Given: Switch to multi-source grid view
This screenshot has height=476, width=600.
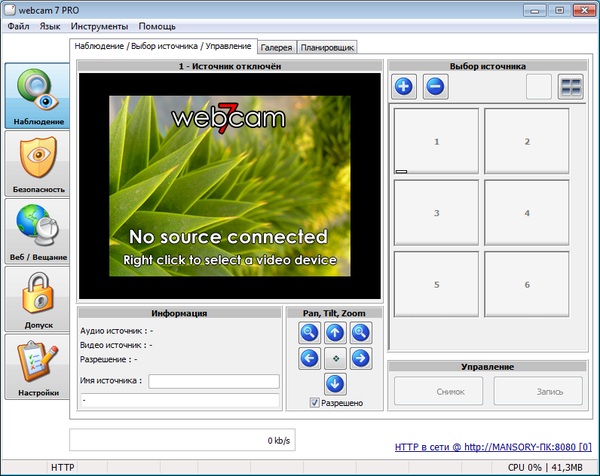Looking at the screenshot, I should [x=571, y=87].
